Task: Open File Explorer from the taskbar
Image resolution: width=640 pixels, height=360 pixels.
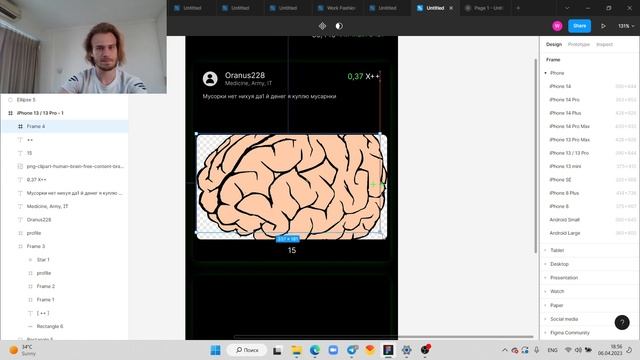Action: 296,350
